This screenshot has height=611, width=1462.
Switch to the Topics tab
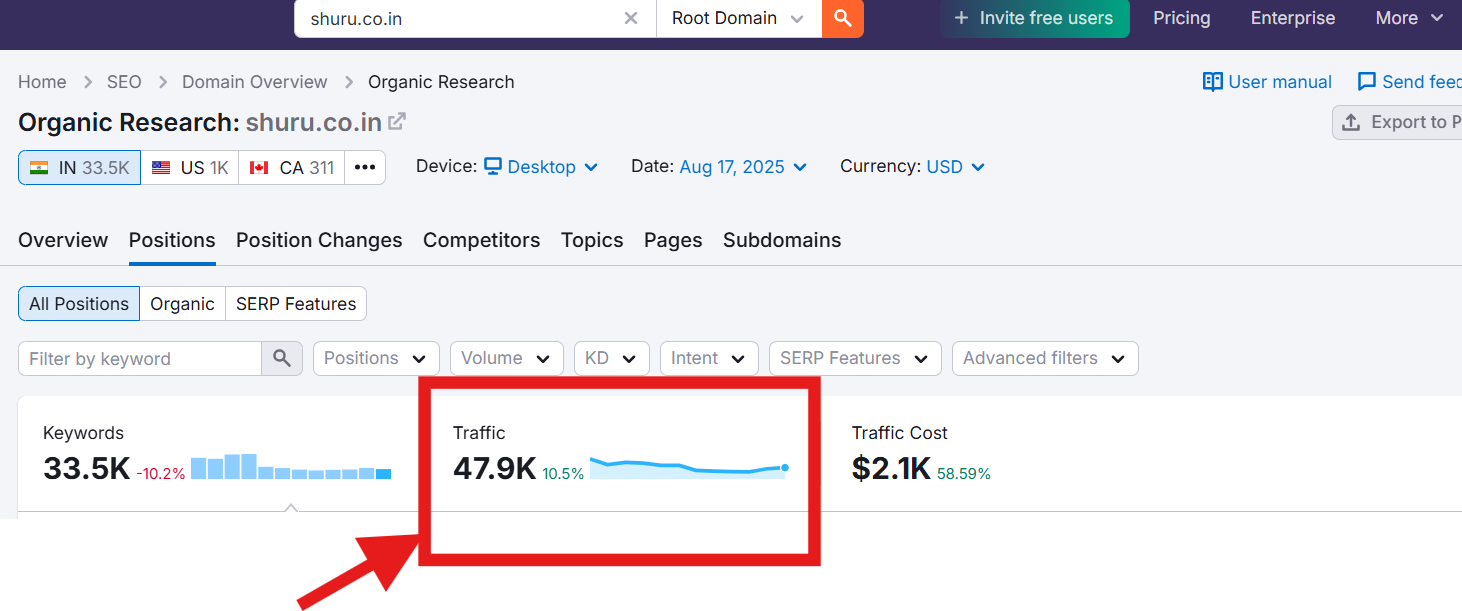(592, 240)
